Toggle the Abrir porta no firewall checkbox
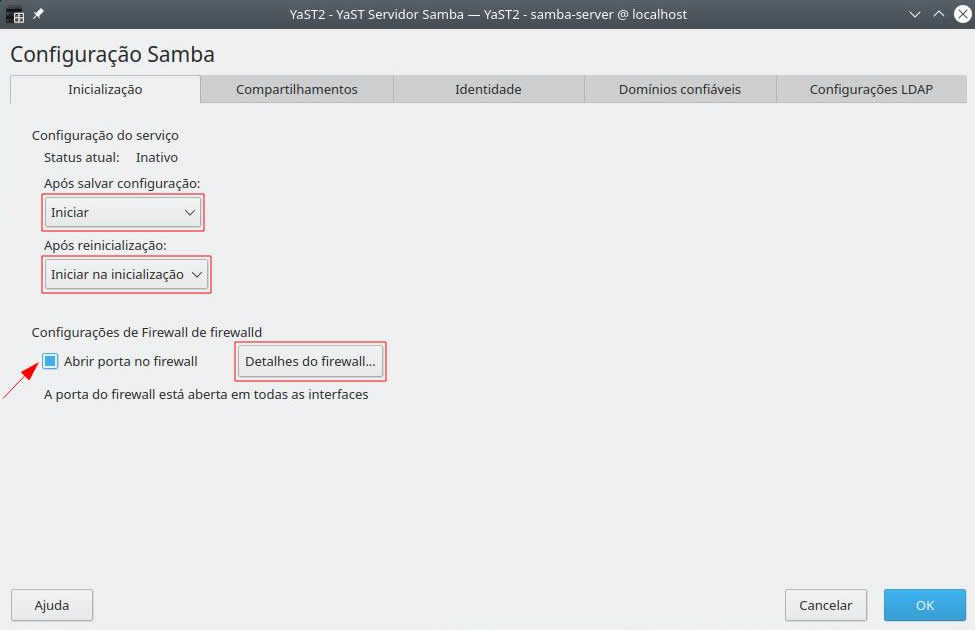975x630 pixels. 51,361
